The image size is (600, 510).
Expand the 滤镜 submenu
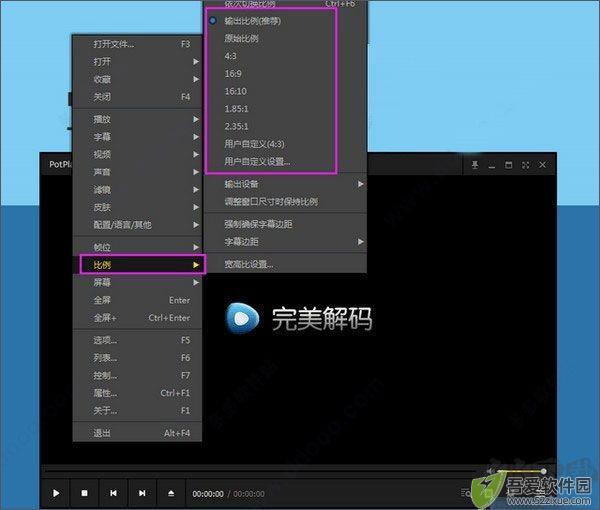pyautogui.click(x=137, y=190)
